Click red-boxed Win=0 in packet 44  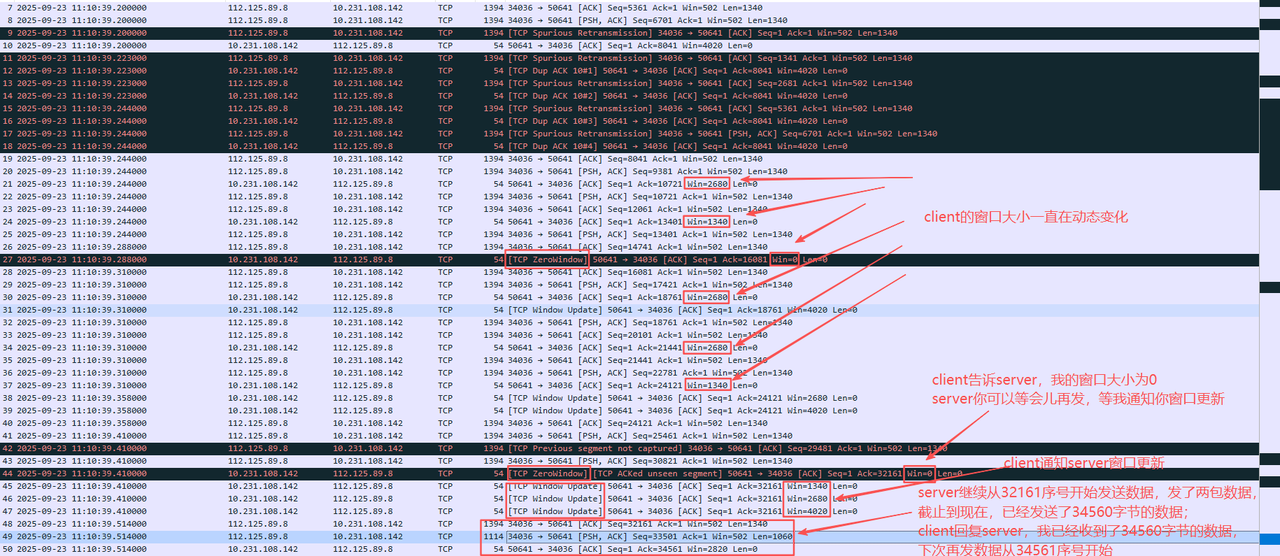point(920,473)
